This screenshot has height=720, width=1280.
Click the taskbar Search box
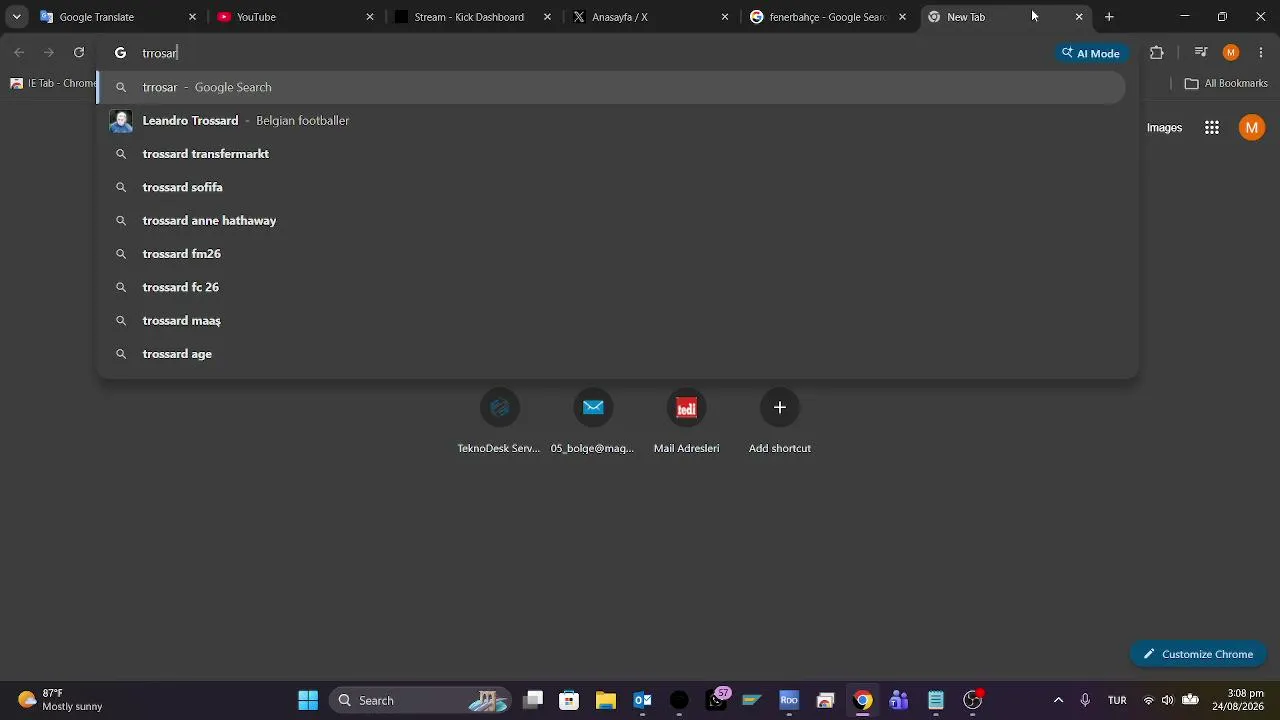[x=420, y=700]
